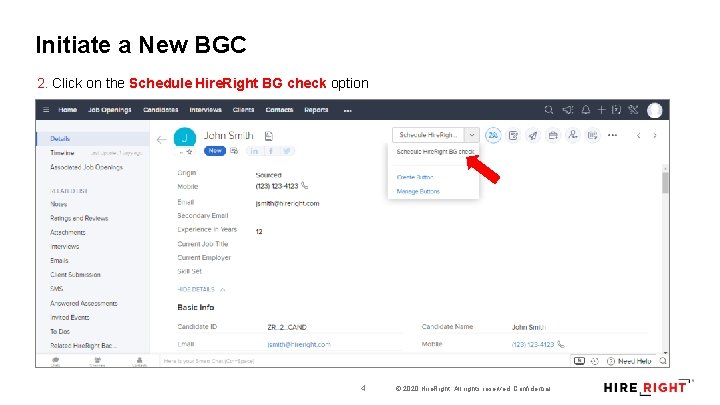Viewport: 720px width, 405px height.
Task: Click the Schedule HireRigh... button
Action: point(428,135)
